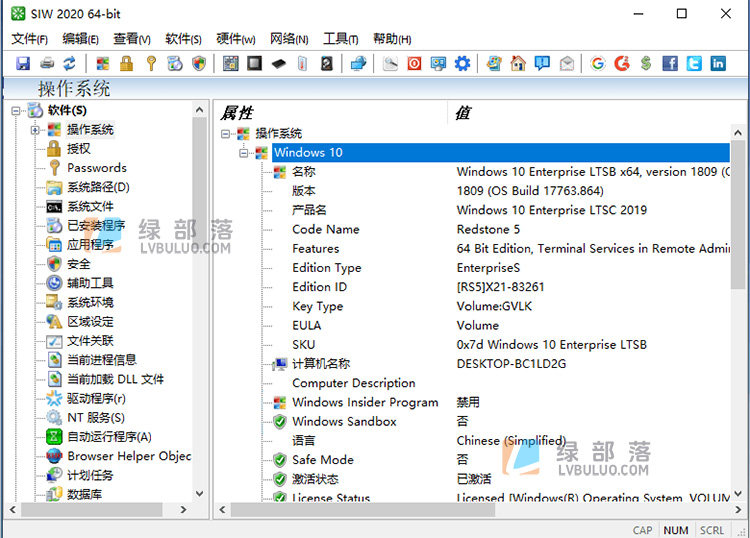This screenshot has width=750, height=538.
Task: Open the 帮助(H) menu
Action: (x=392, y=39)
